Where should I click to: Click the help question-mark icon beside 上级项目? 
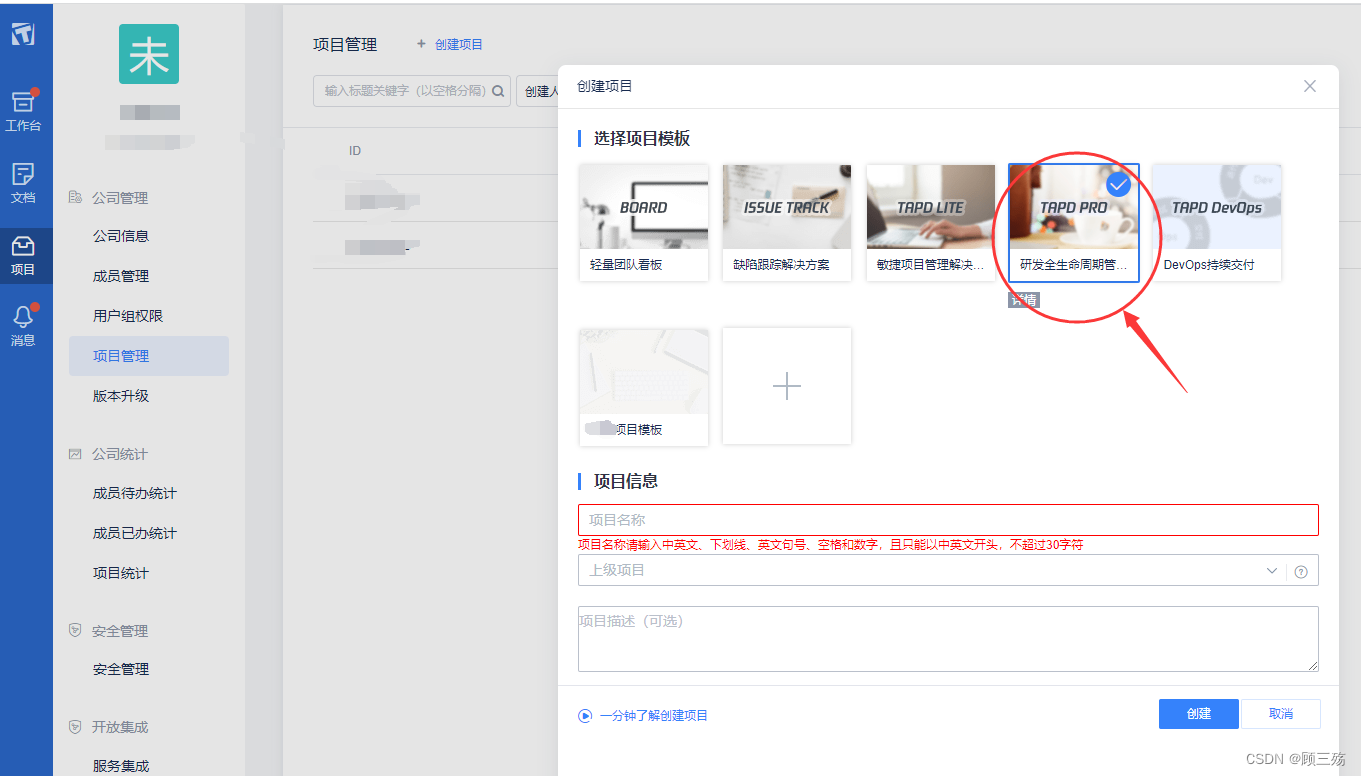pyautogui.click(x=1301, y=572)
